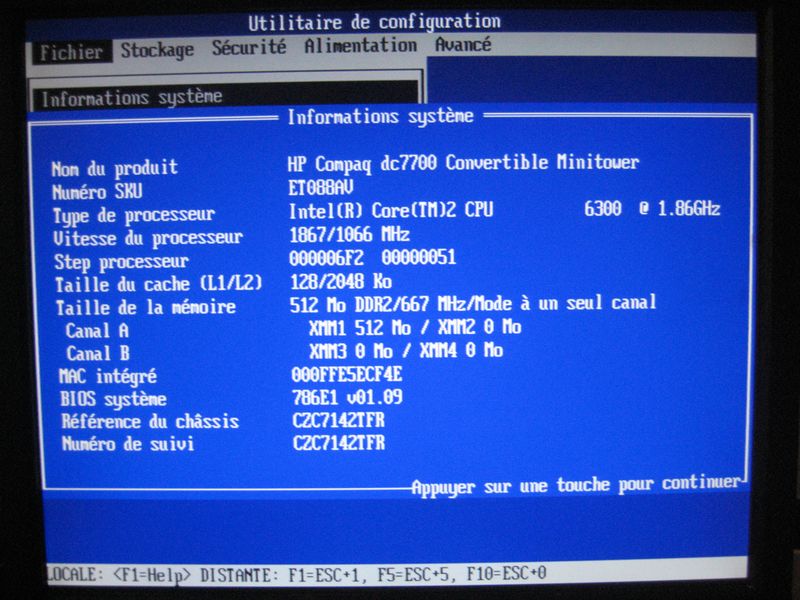
Task: Click the 'Référence du châssis' label
Action: (151, 421)
